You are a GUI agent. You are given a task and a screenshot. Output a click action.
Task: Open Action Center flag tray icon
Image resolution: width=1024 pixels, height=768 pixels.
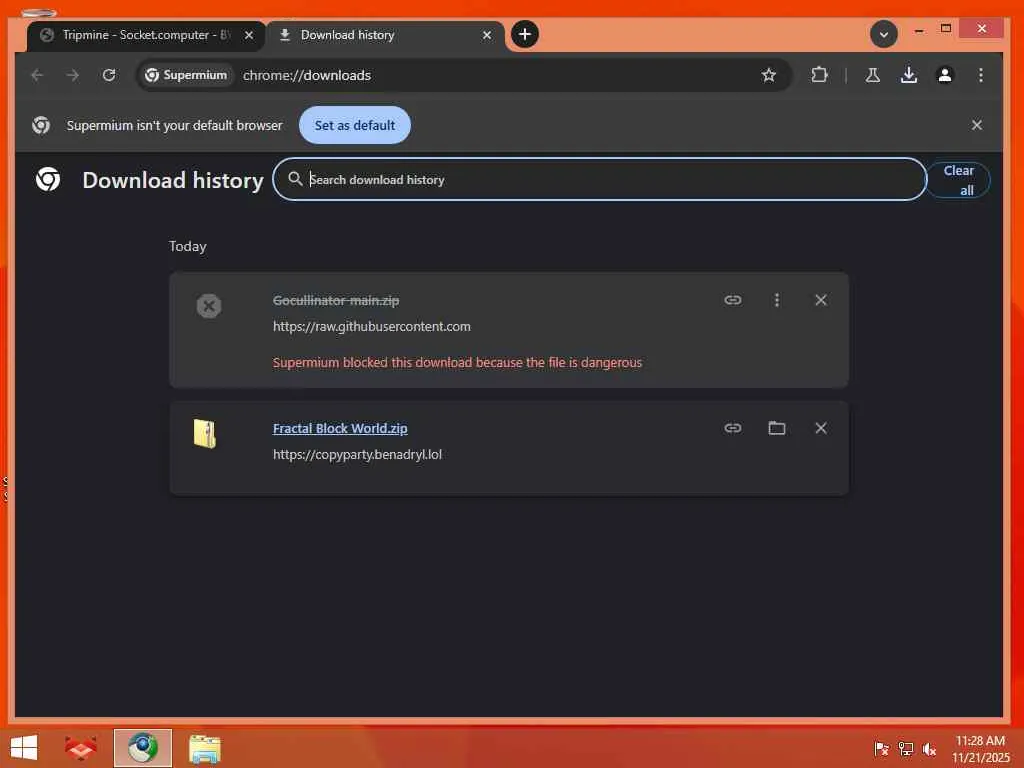coord(881,748)
